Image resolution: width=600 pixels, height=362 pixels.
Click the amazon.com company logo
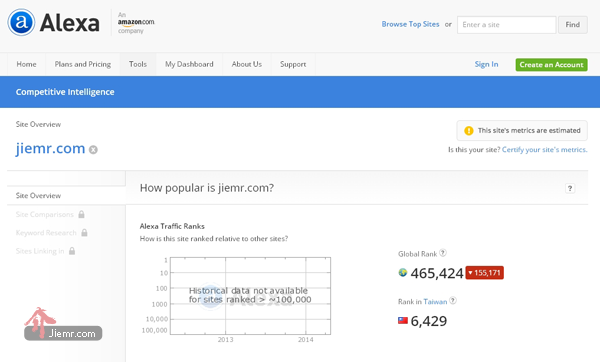[x=136, y=23]
